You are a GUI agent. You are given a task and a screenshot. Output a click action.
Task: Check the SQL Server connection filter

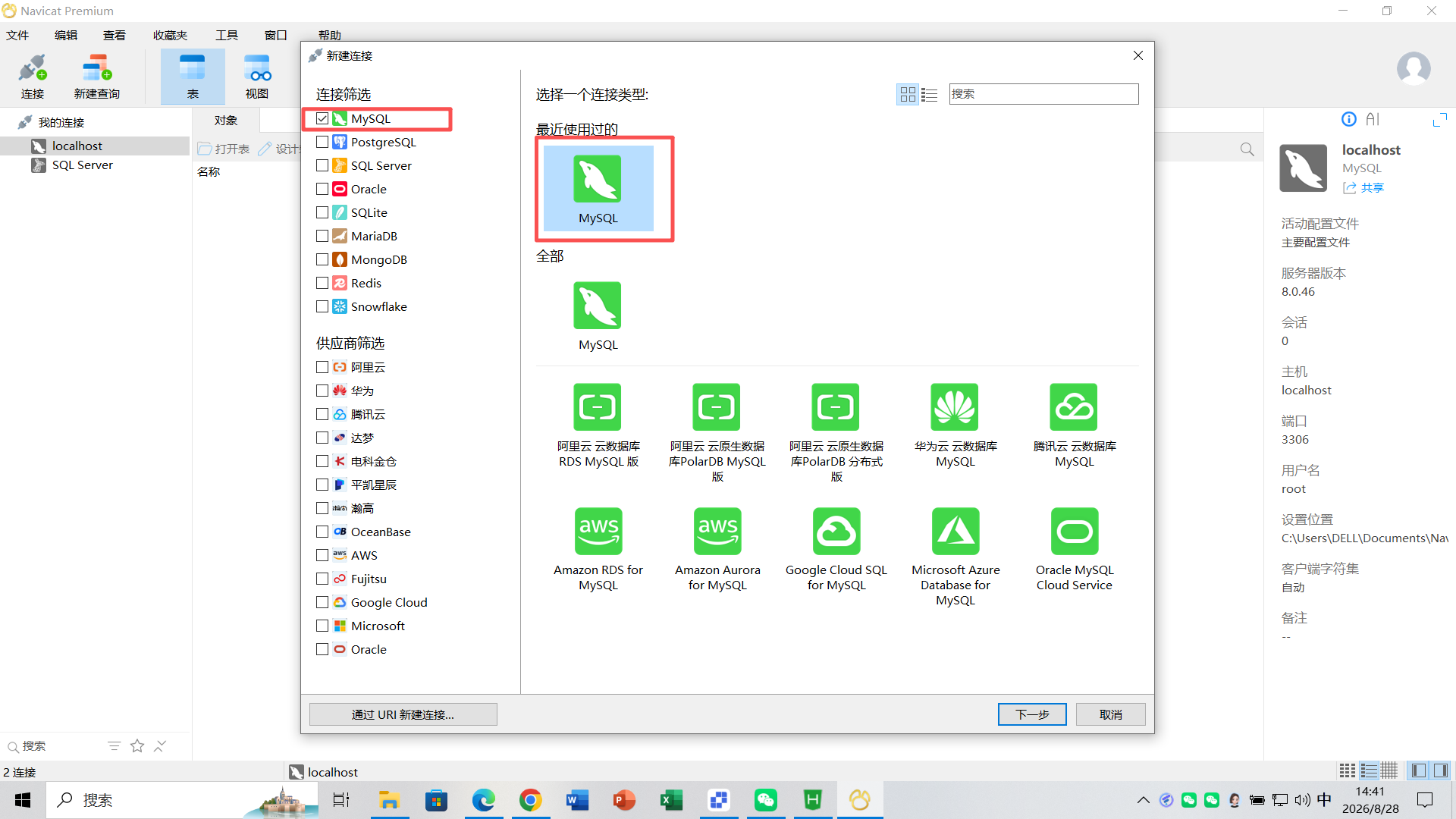322,165
